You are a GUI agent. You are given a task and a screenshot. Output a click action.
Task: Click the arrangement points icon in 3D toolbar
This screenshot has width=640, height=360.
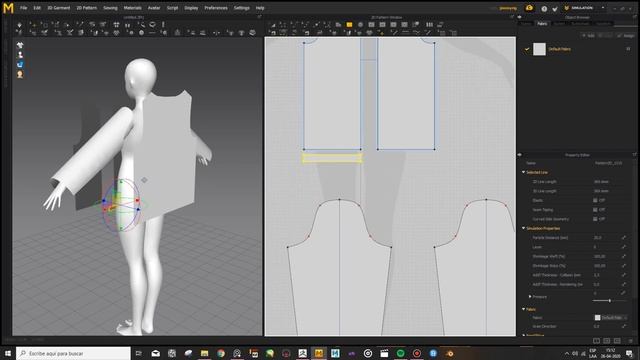click(x=116, y=25)
